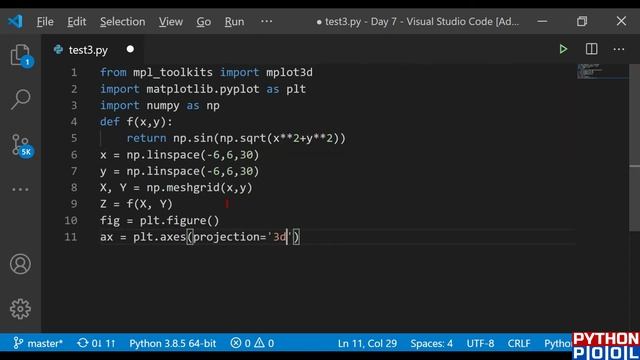Viewport: 640px width, 360px height.
Task: Open the Explorer view in activity bar
Action: coord(20,55)
